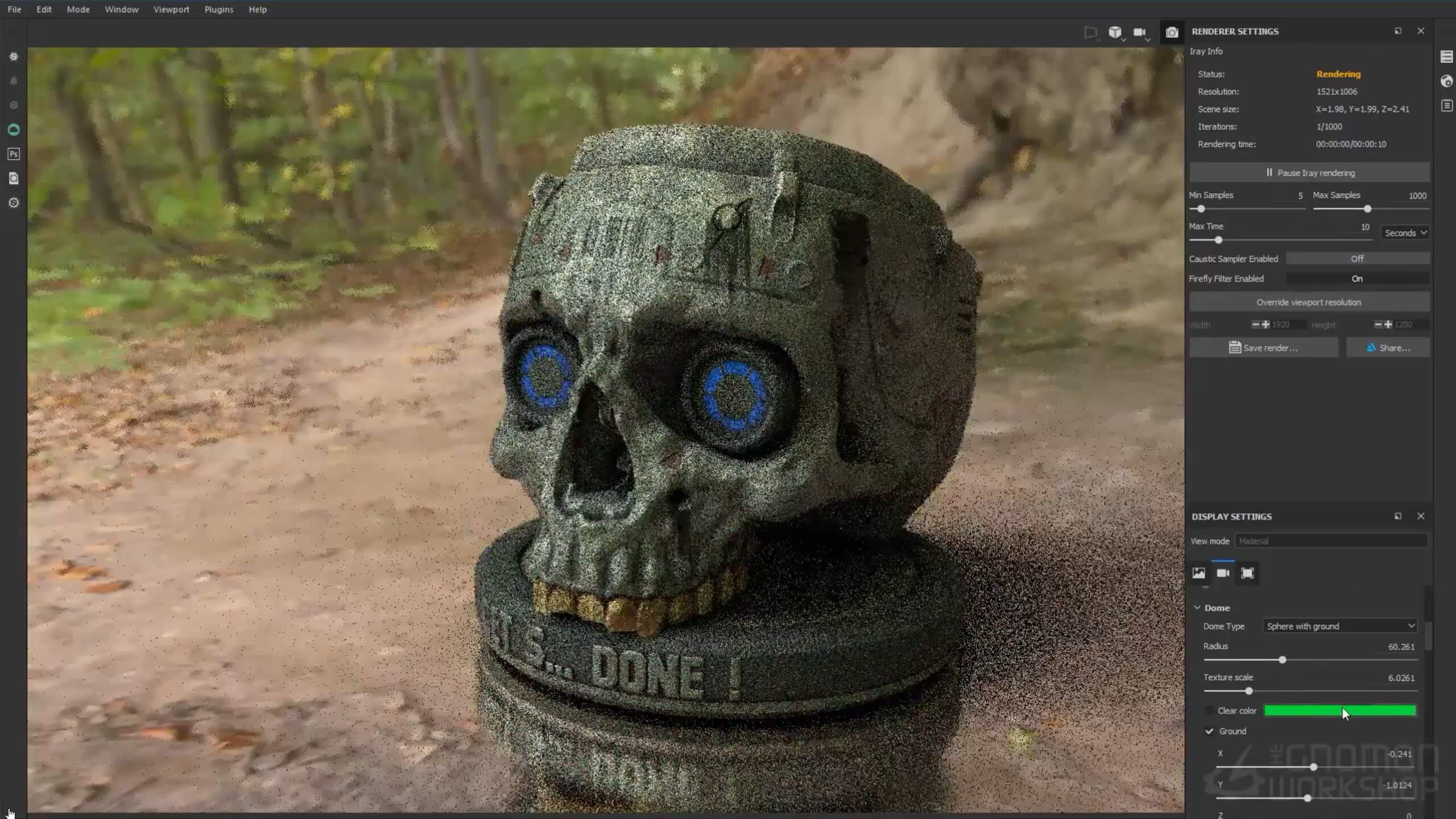1456x819 pixels.
Task: Collapse the Dome section
Action: [1197, 607]
